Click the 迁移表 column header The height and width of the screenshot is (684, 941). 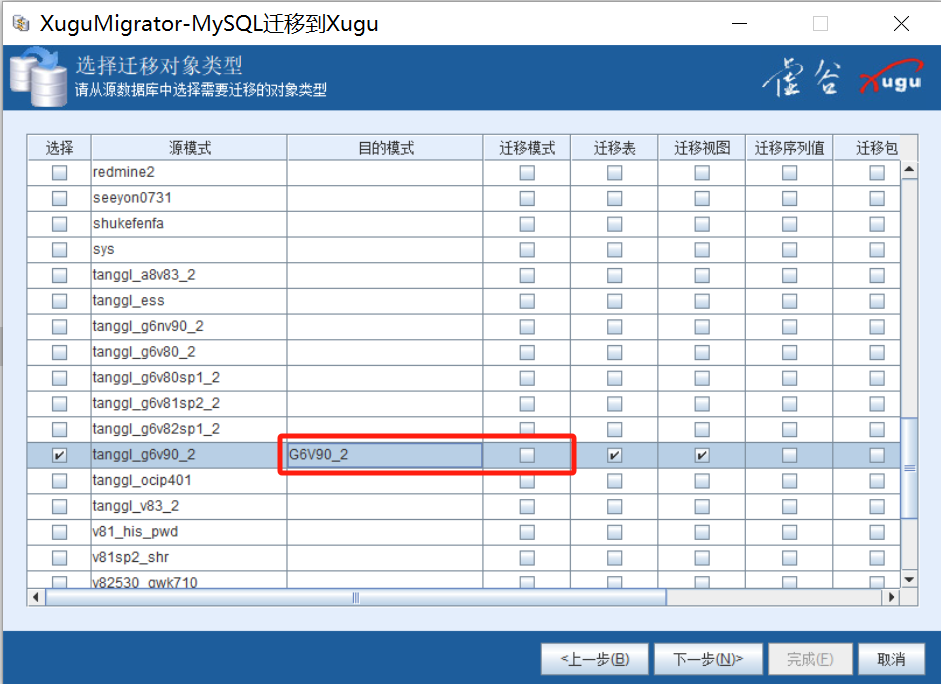tap(615, 148)
